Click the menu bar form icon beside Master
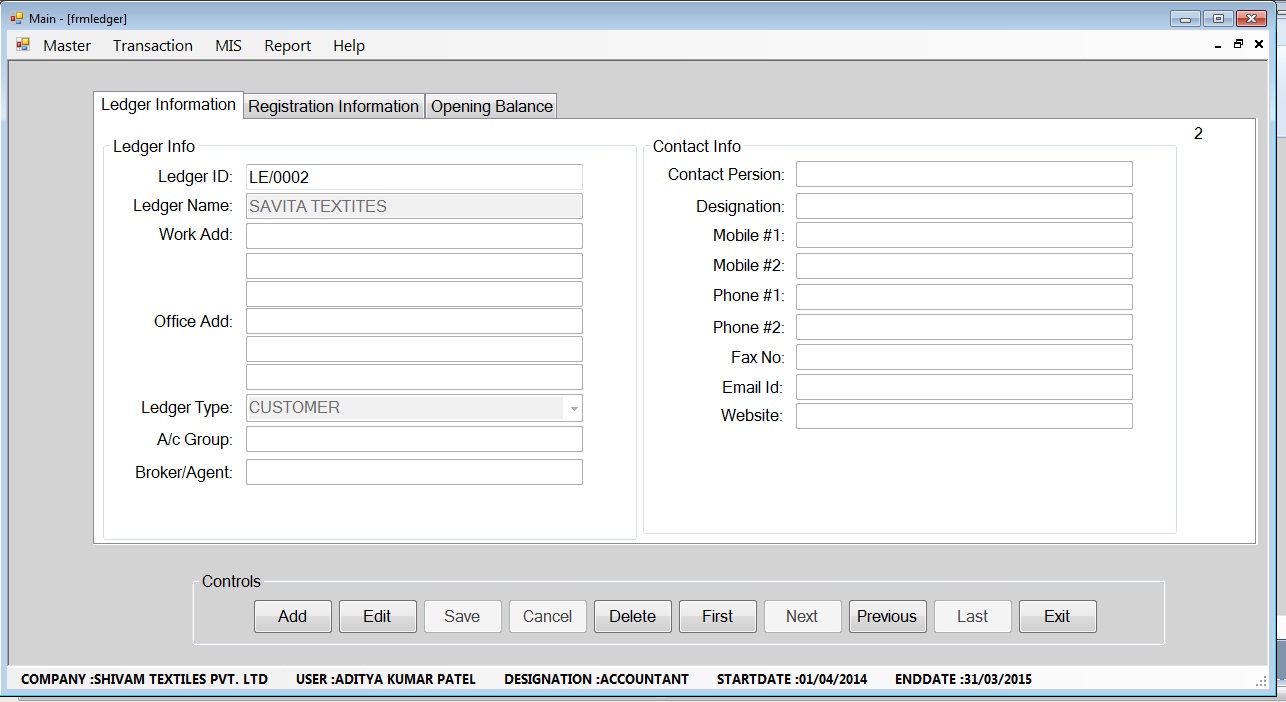This screenshot has width=1286, height=702. (x=23, y=45)
